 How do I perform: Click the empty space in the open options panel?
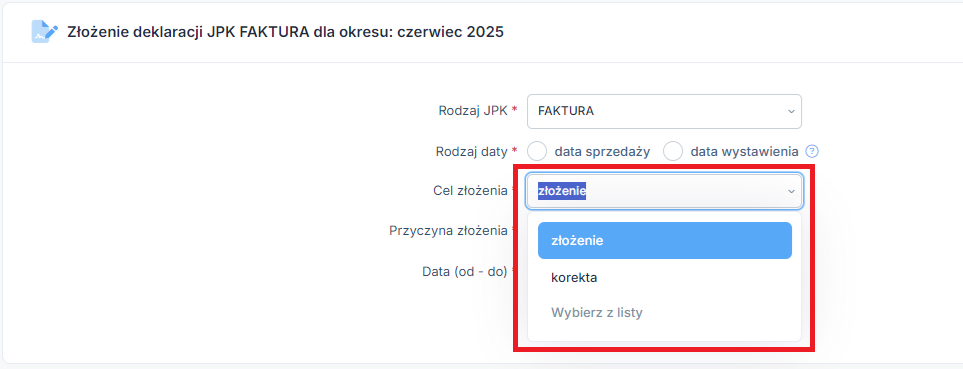[665, 335]
